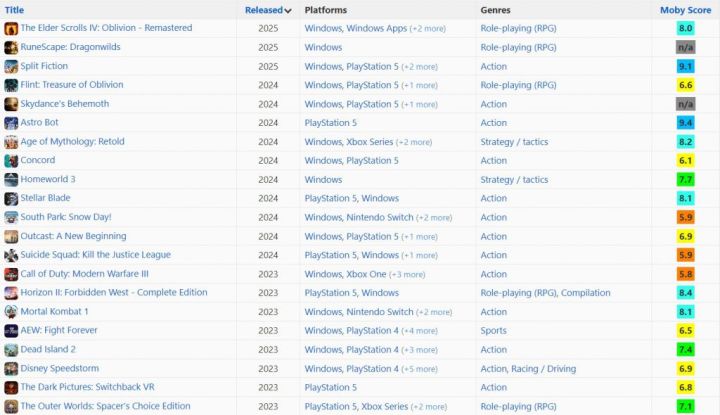
Task: Open the Homeworld 3 thumbnail icon
Action: [x=11, y=180]
